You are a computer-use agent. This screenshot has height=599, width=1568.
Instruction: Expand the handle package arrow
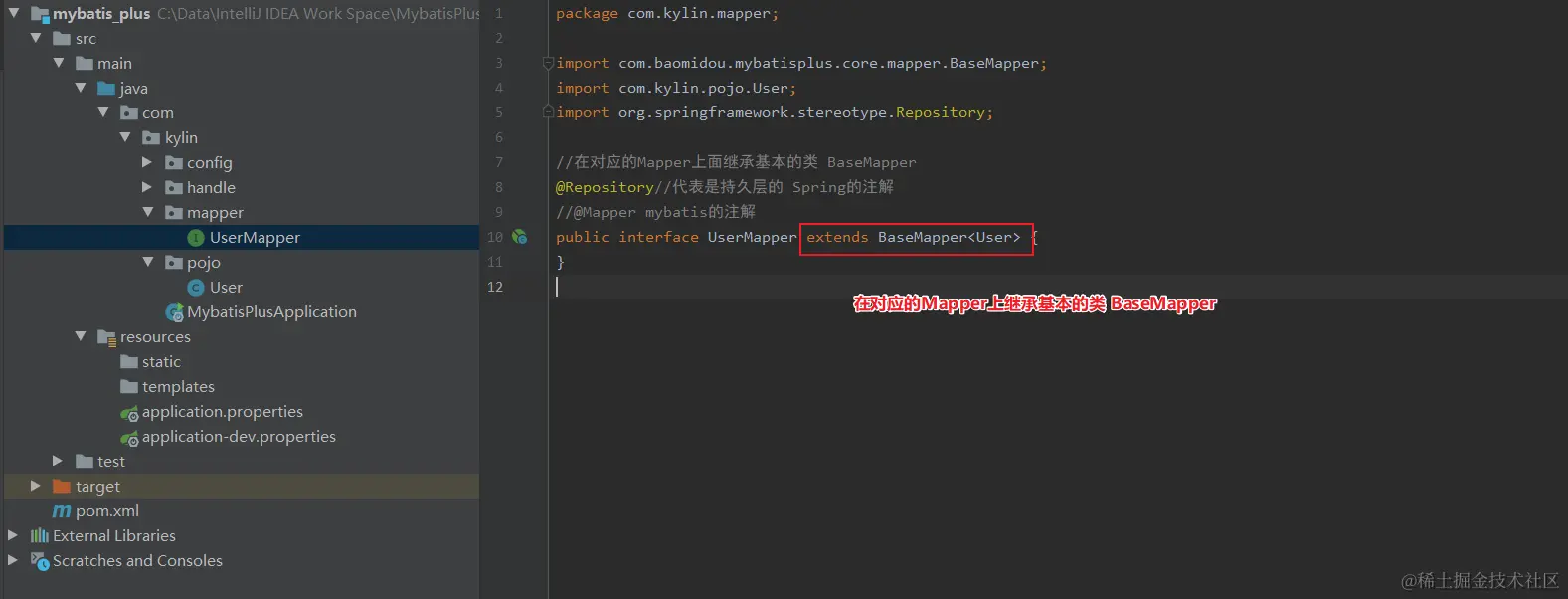pyautogui.click(x=147, y=187)
